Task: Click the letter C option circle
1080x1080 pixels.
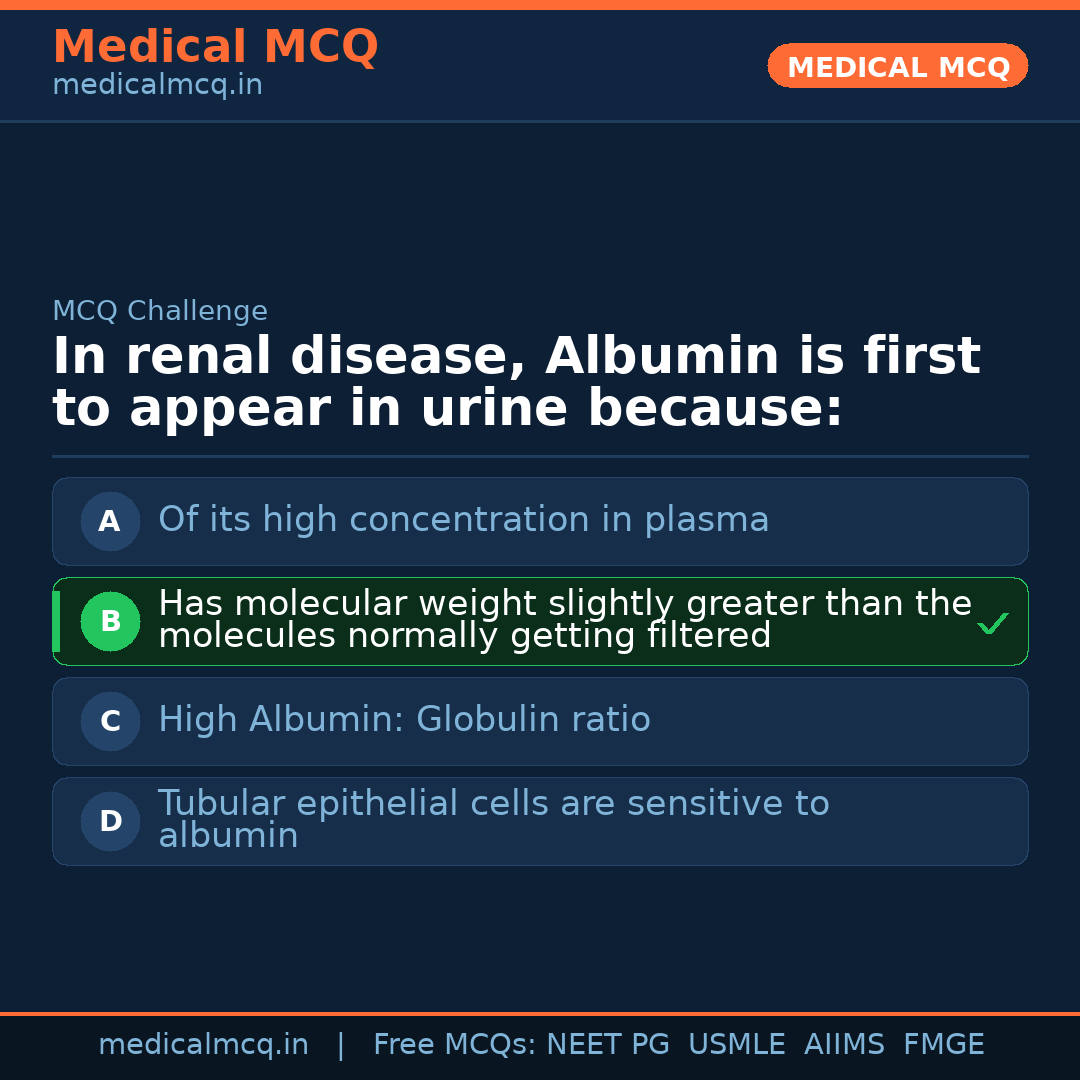Action: [110, 721]
